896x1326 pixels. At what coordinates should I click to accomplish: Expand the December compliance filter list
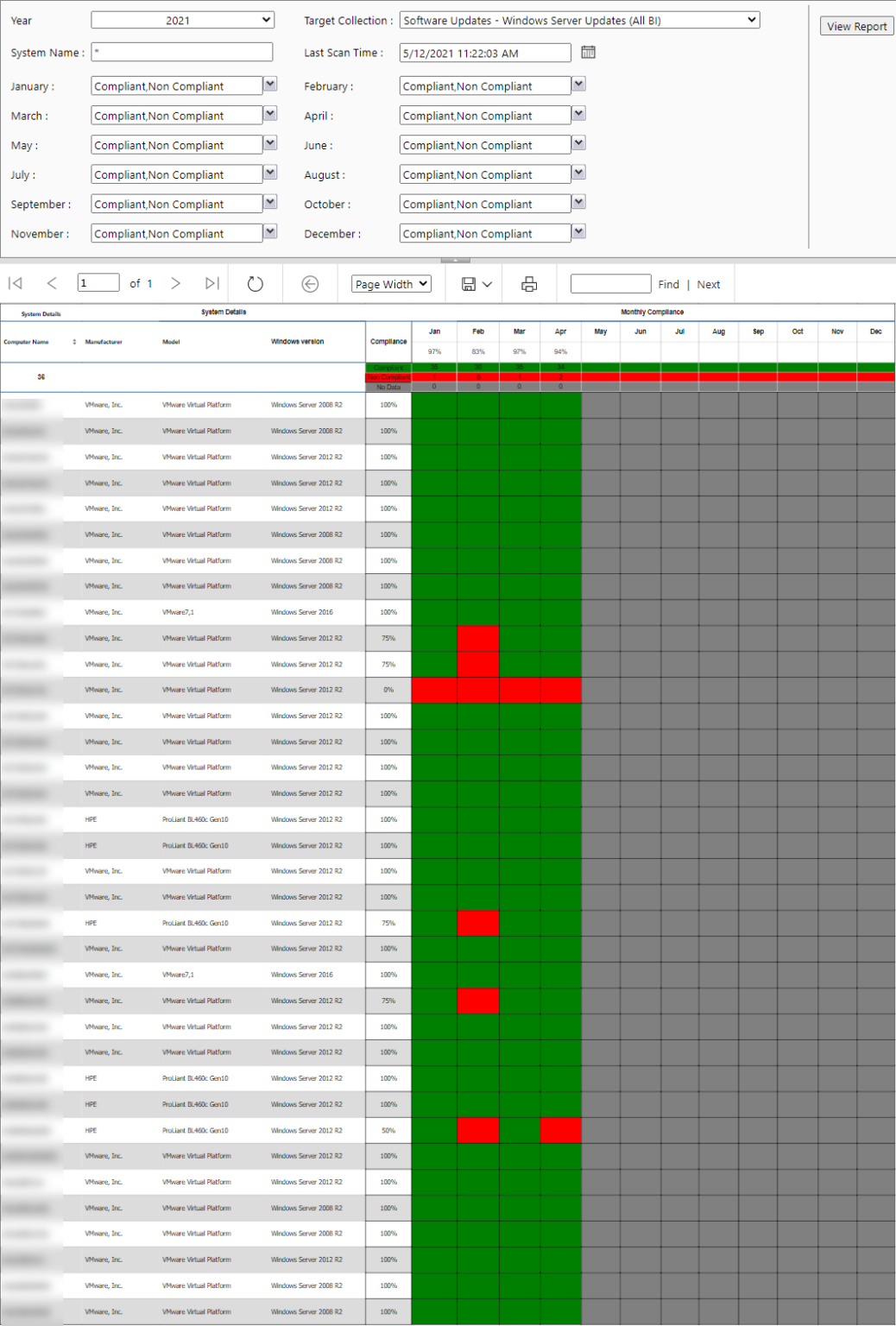coord(578,232)
